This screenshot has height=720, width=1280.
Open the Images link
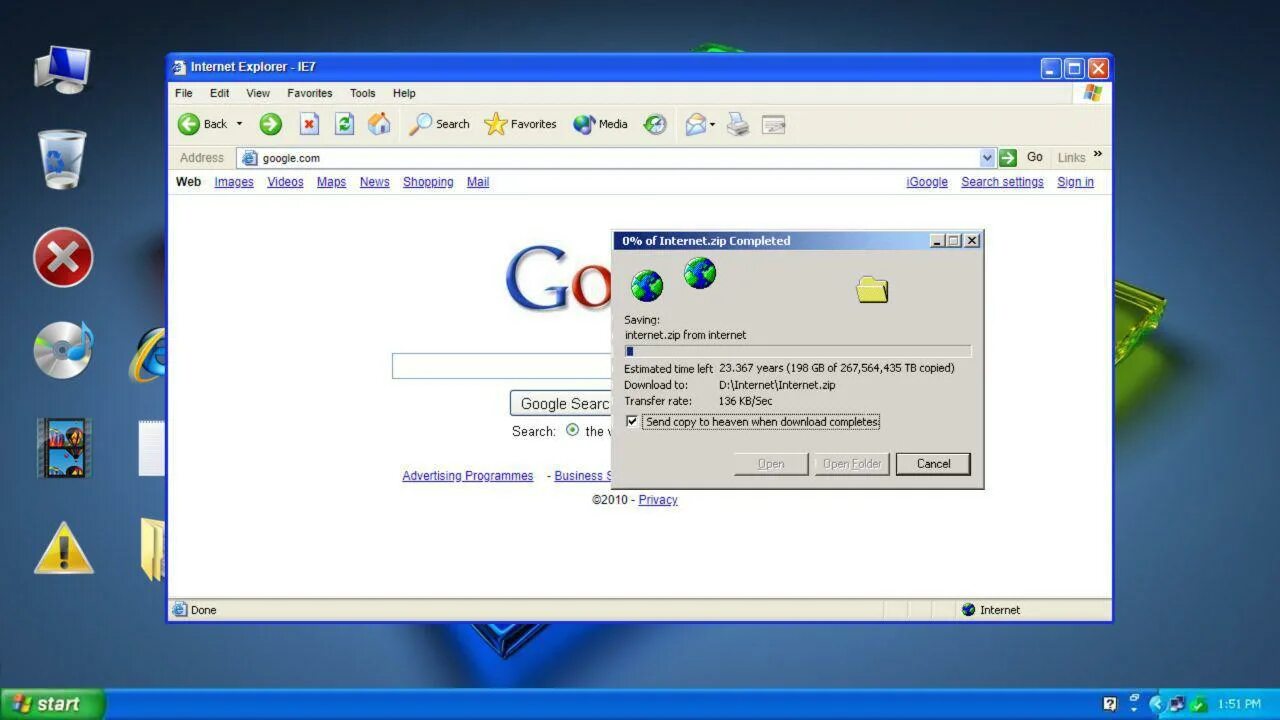pos(234,182)
